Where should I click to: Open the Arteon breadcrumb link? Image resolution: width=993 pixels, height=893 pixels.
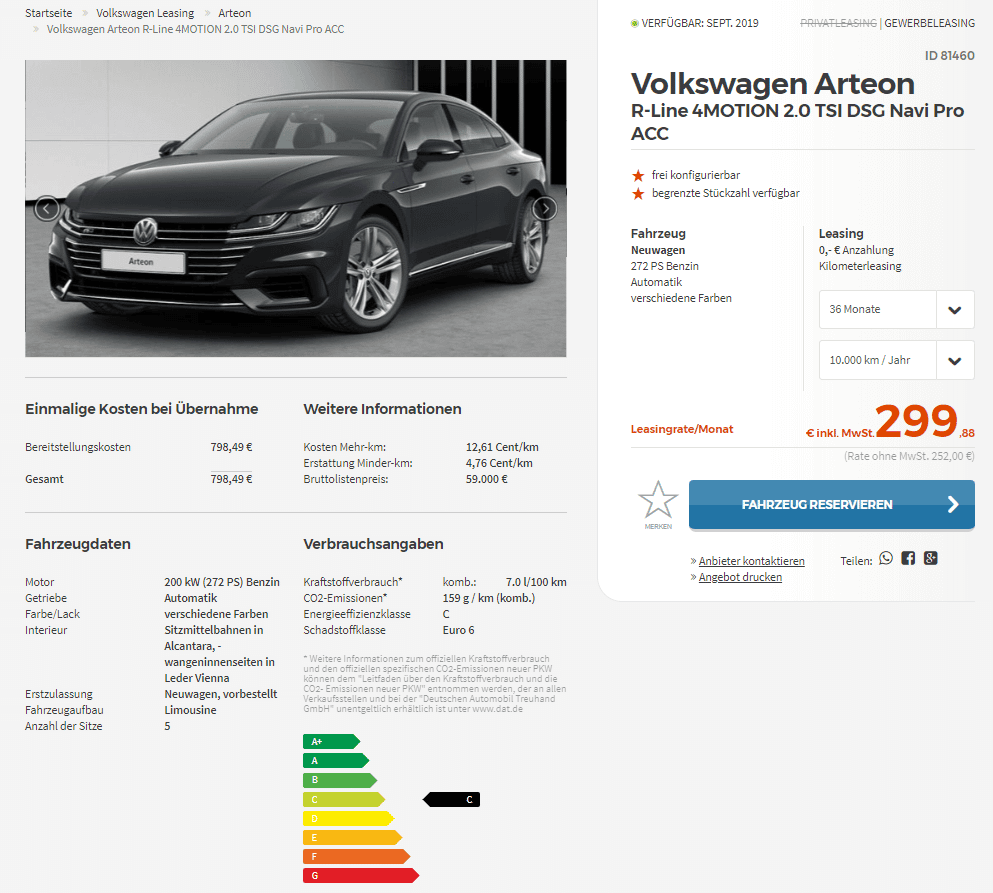pyautogui.click(x=234, y=13)
